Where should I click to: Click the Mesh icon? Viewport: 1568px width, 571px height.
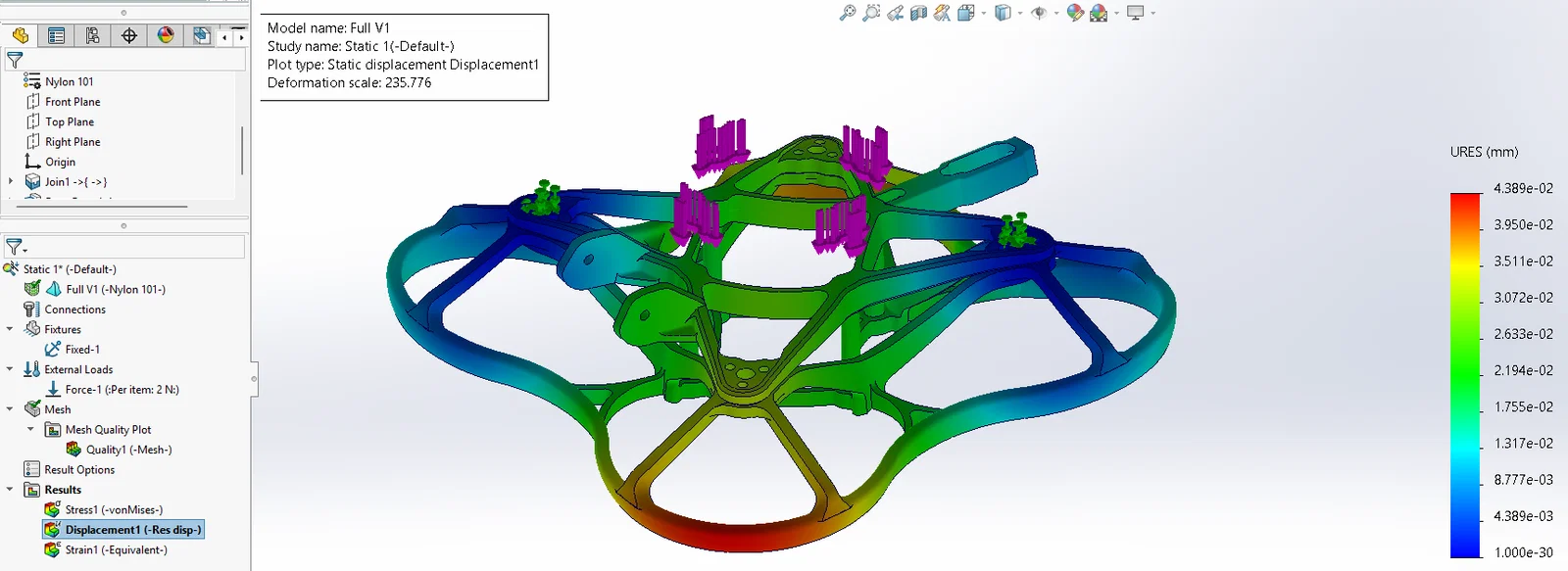pos(32,409)
